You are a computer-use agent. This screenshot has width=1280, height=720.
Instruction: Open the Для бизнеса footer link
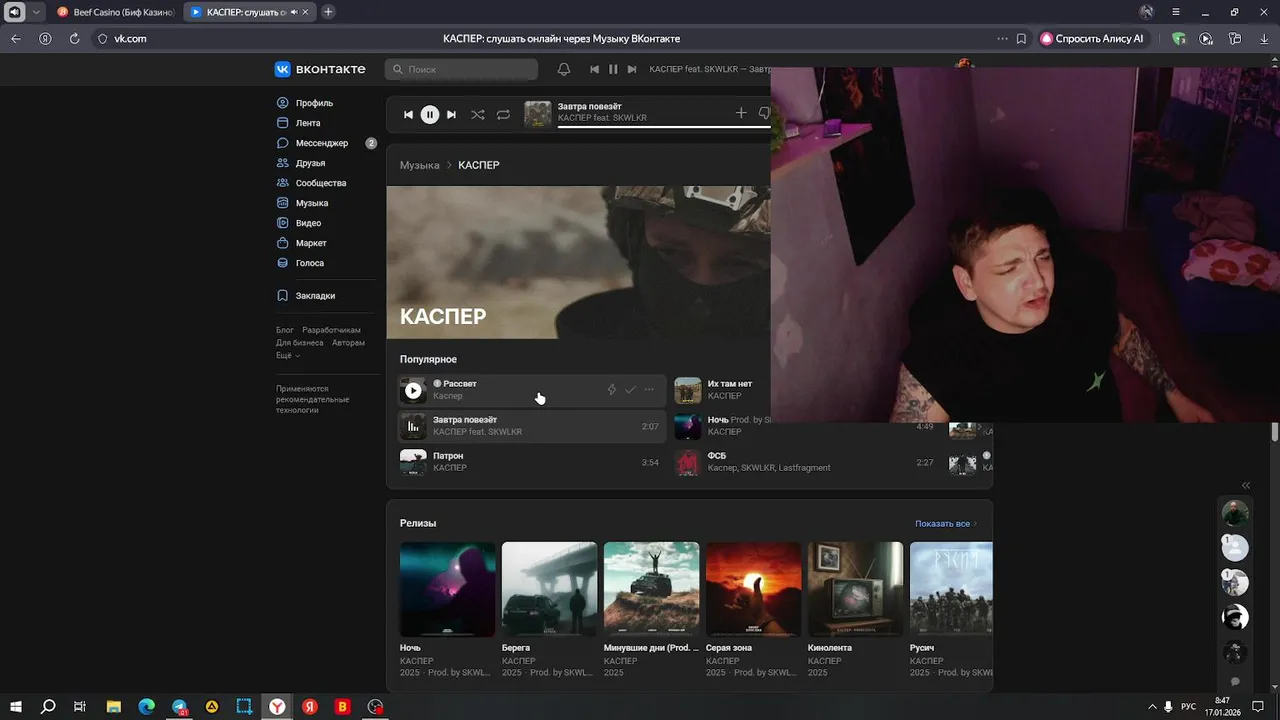pyautogui.click(x=300, y=343)
